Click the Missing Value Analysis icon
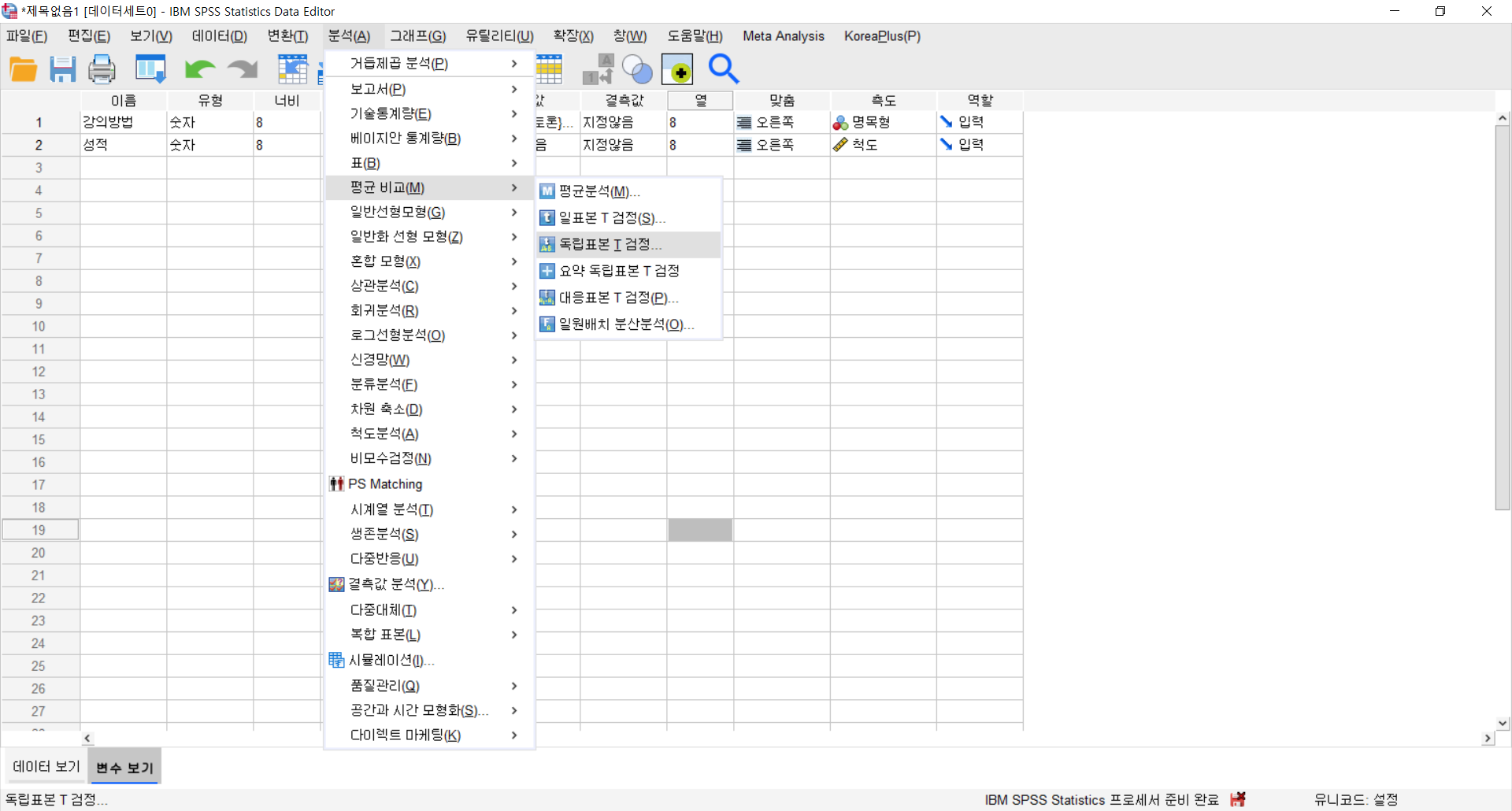Screen dimensions: 1512x811 (337, 584)
